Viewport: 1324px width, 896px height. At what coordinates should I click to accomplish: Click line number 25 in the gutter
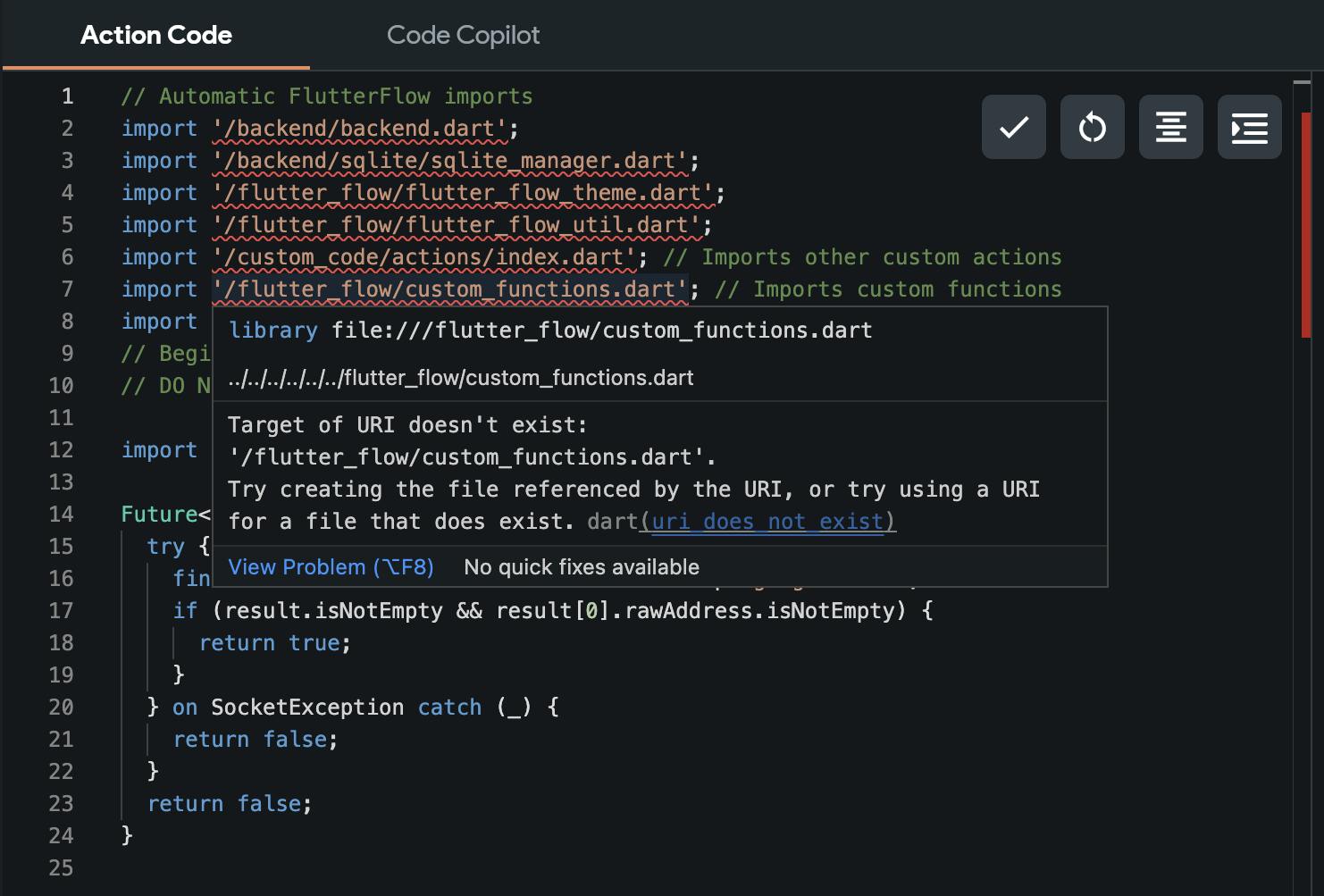[61, 868]
